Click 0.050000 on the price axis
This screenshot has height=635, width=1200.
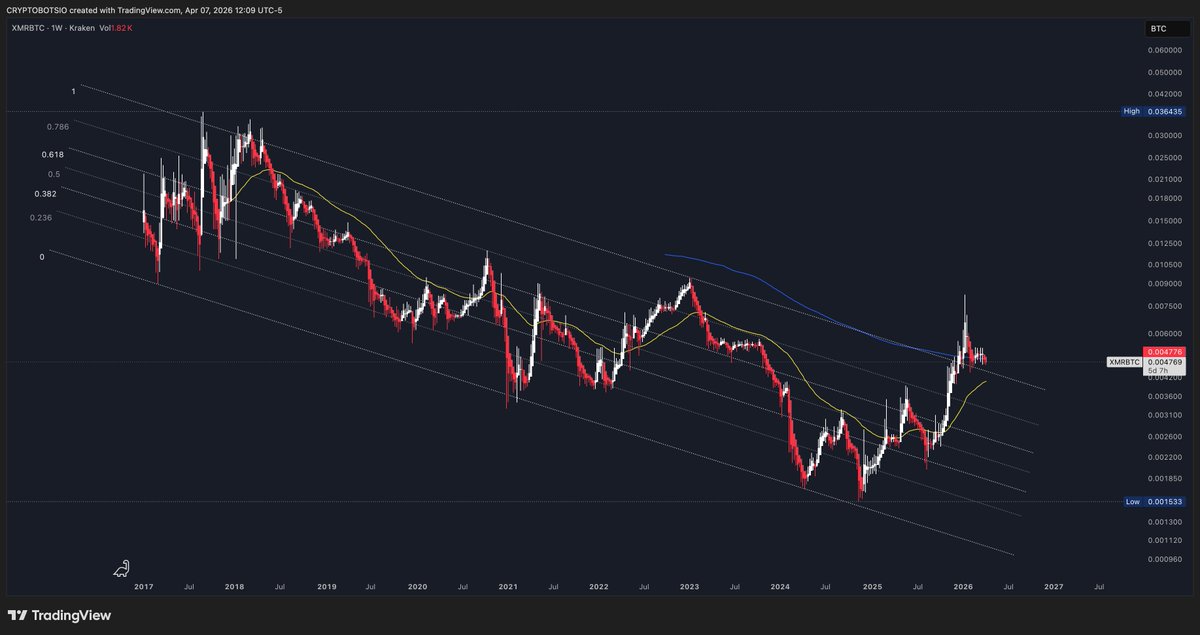(x=1163, y=72)
